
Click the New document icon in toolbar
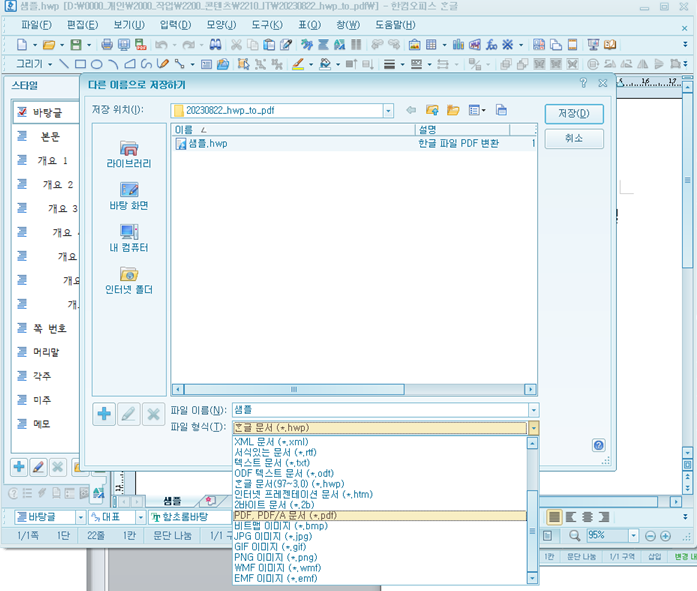pyautogui.click(x=22, y=45)
